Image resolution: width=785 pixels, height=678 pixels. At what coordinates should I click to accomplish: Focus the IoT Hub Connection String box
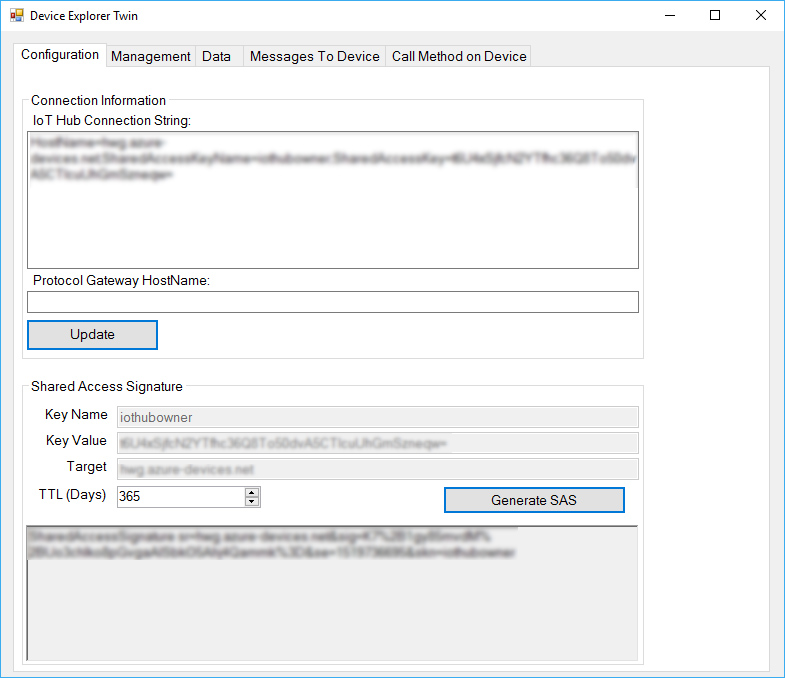[333, 200]
